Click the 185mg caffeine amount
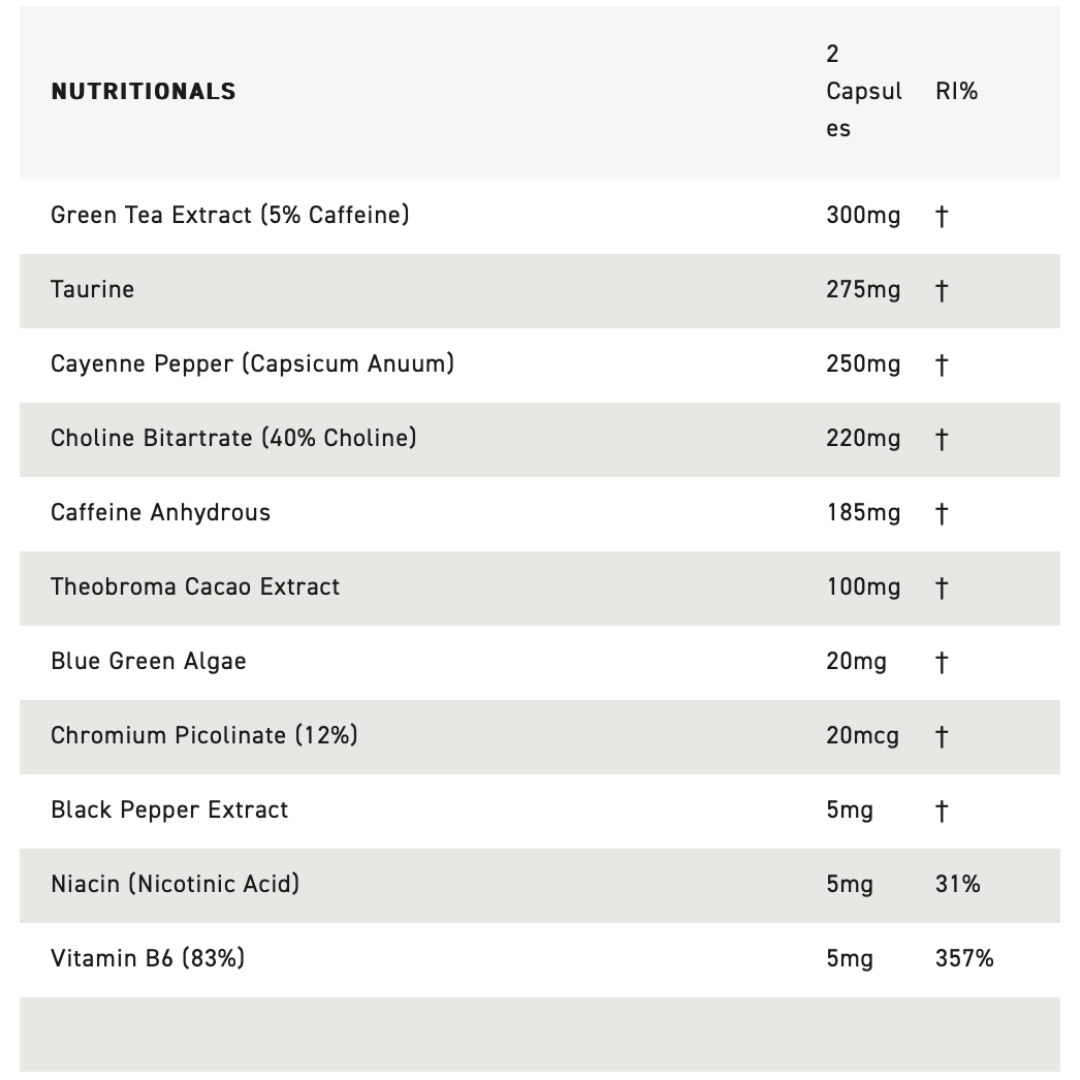 862,514
